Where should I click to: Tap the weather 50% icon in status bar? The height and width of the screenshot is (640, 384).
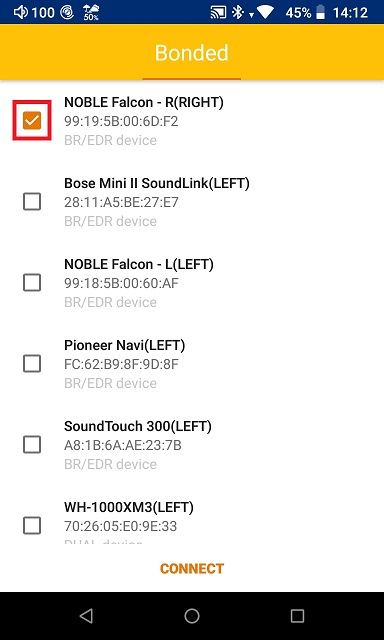[x=91, y=12]
